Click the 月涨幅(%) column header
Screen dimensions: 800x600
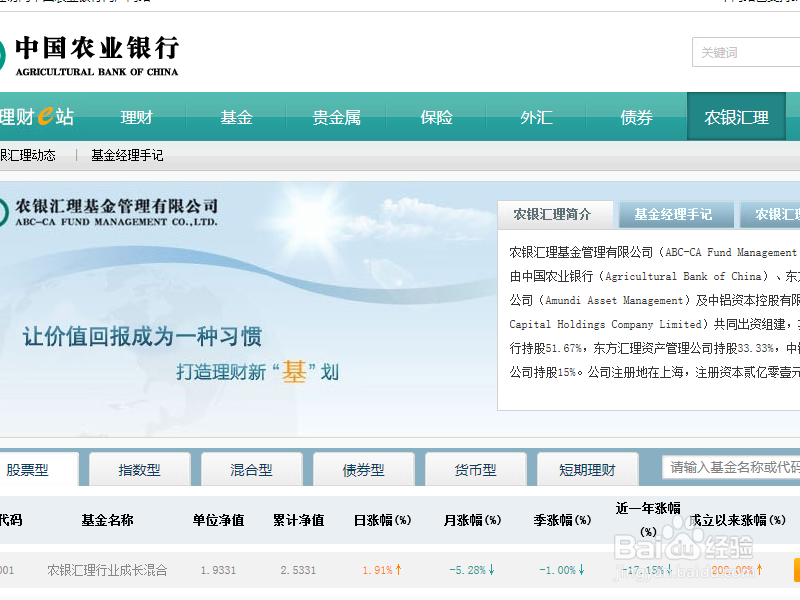[472, 520]
